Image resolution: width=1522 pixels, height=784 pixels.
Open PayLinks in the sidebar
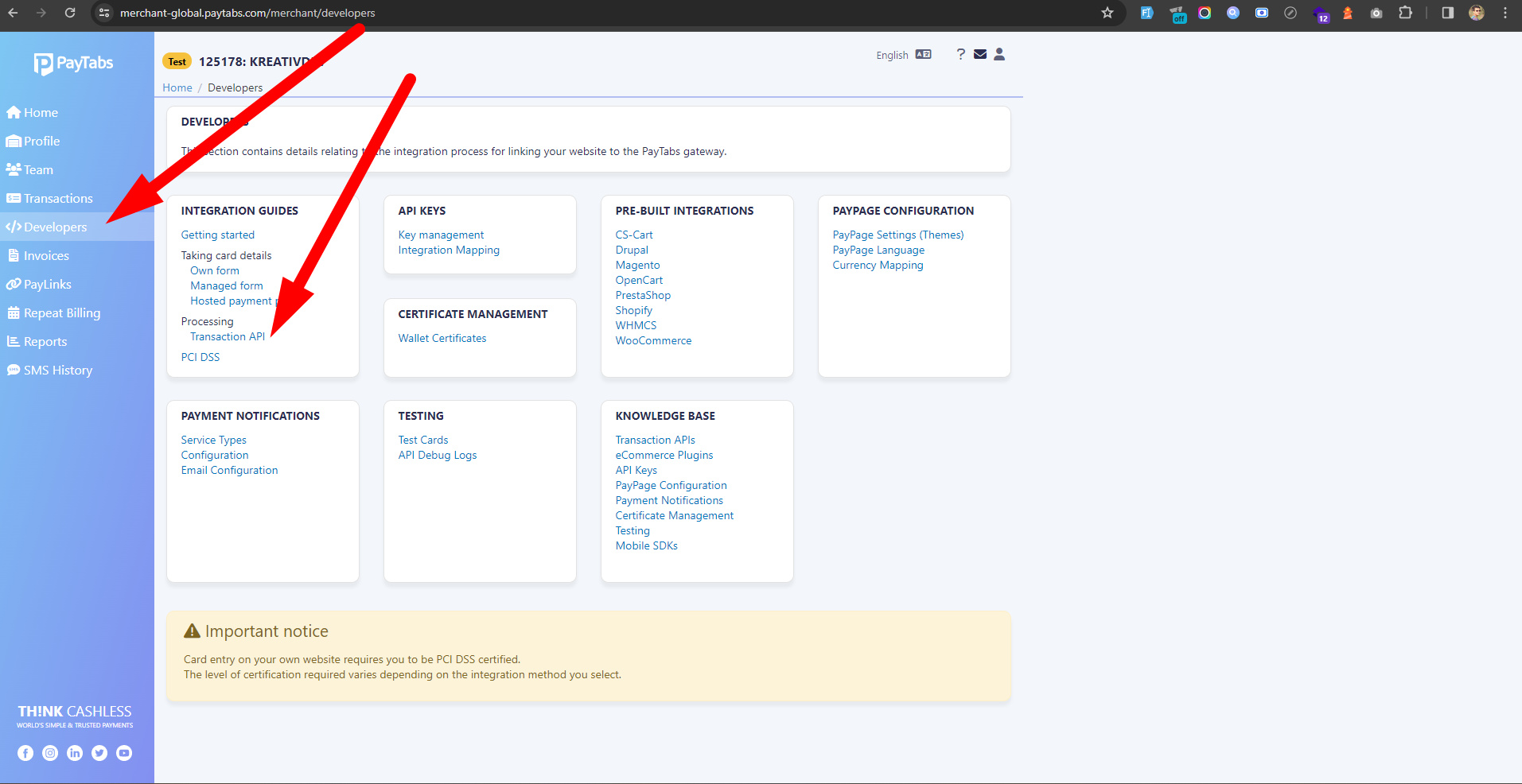click(39, 285)
